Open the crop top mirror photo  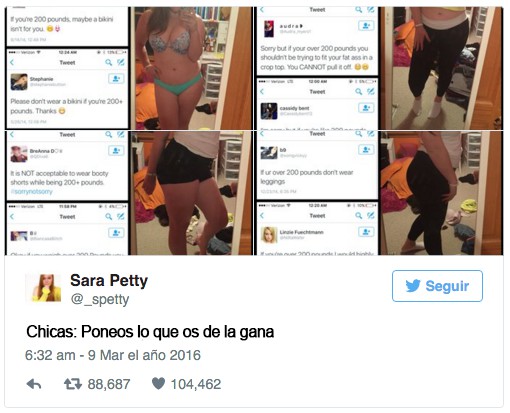point(441,68)
